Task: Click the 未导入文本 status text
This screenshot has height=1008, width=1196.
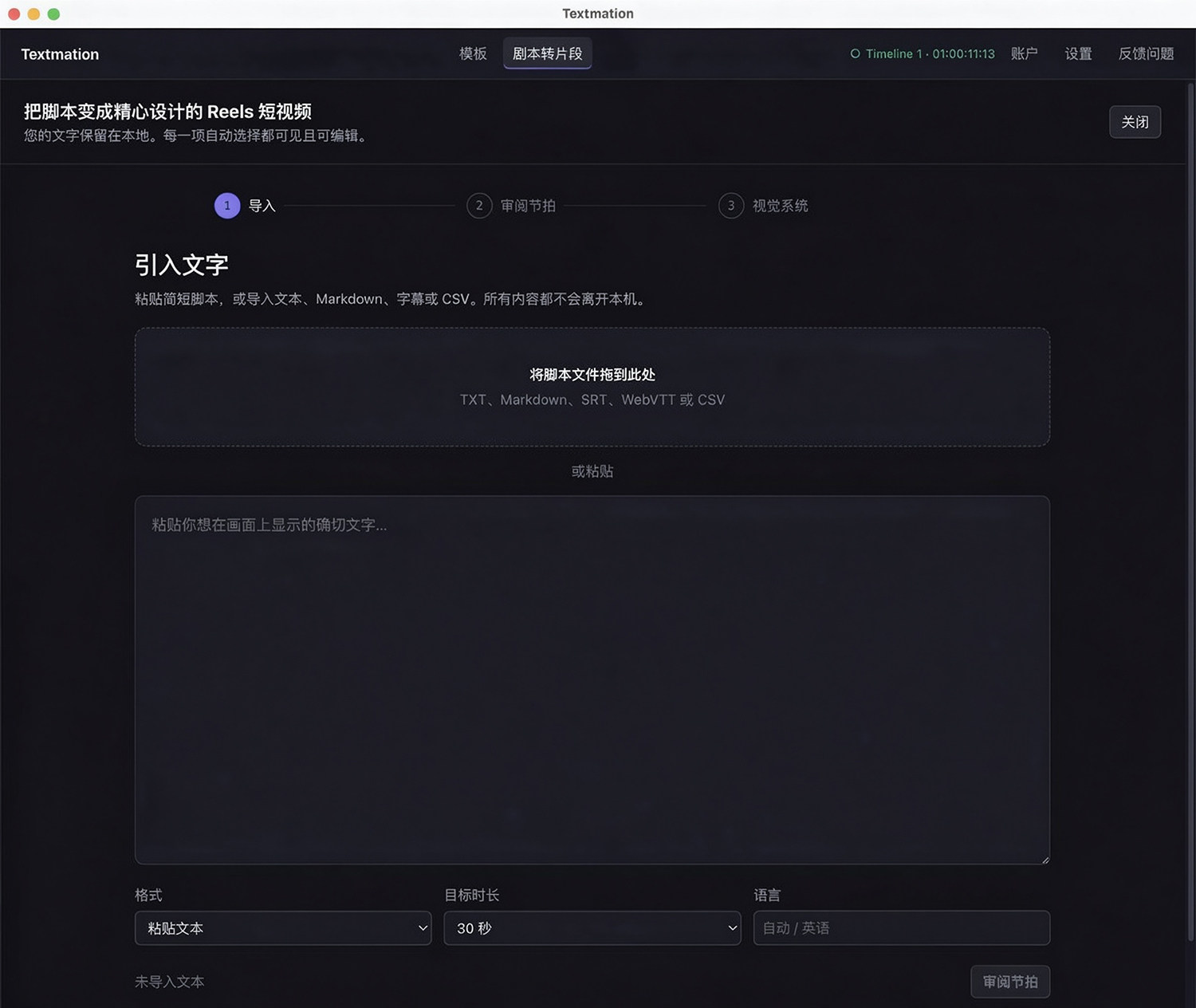Action: click(170, 982)
